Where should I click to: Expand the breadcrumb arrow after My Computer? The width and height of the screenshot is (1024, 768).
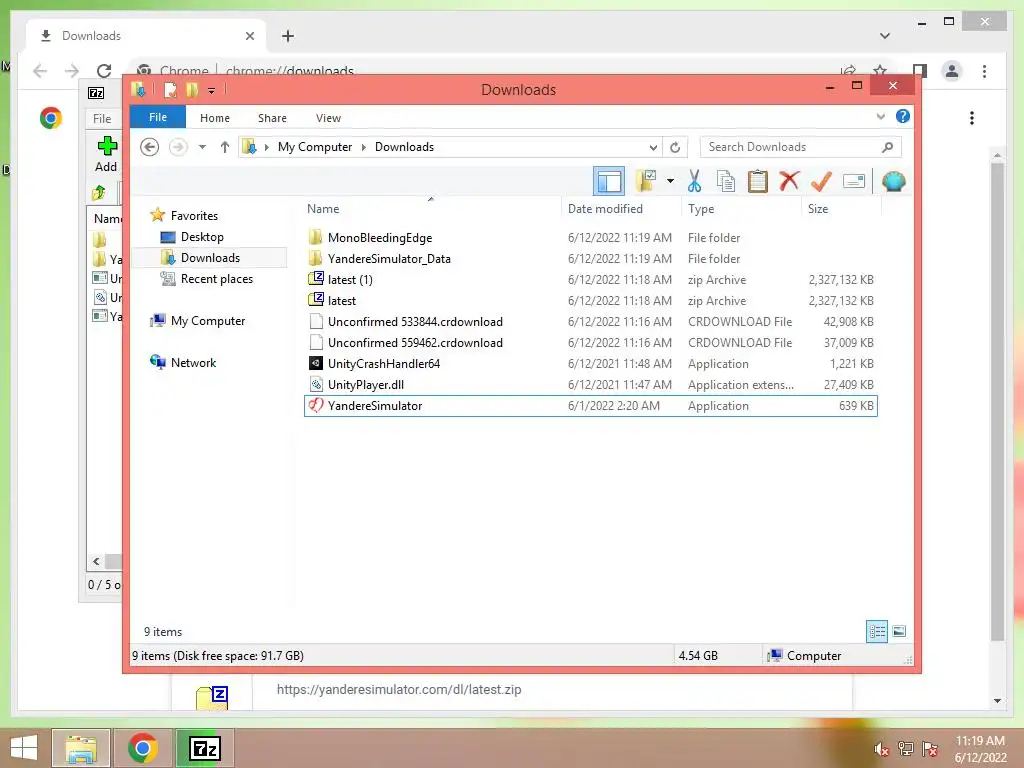[364, 147]
